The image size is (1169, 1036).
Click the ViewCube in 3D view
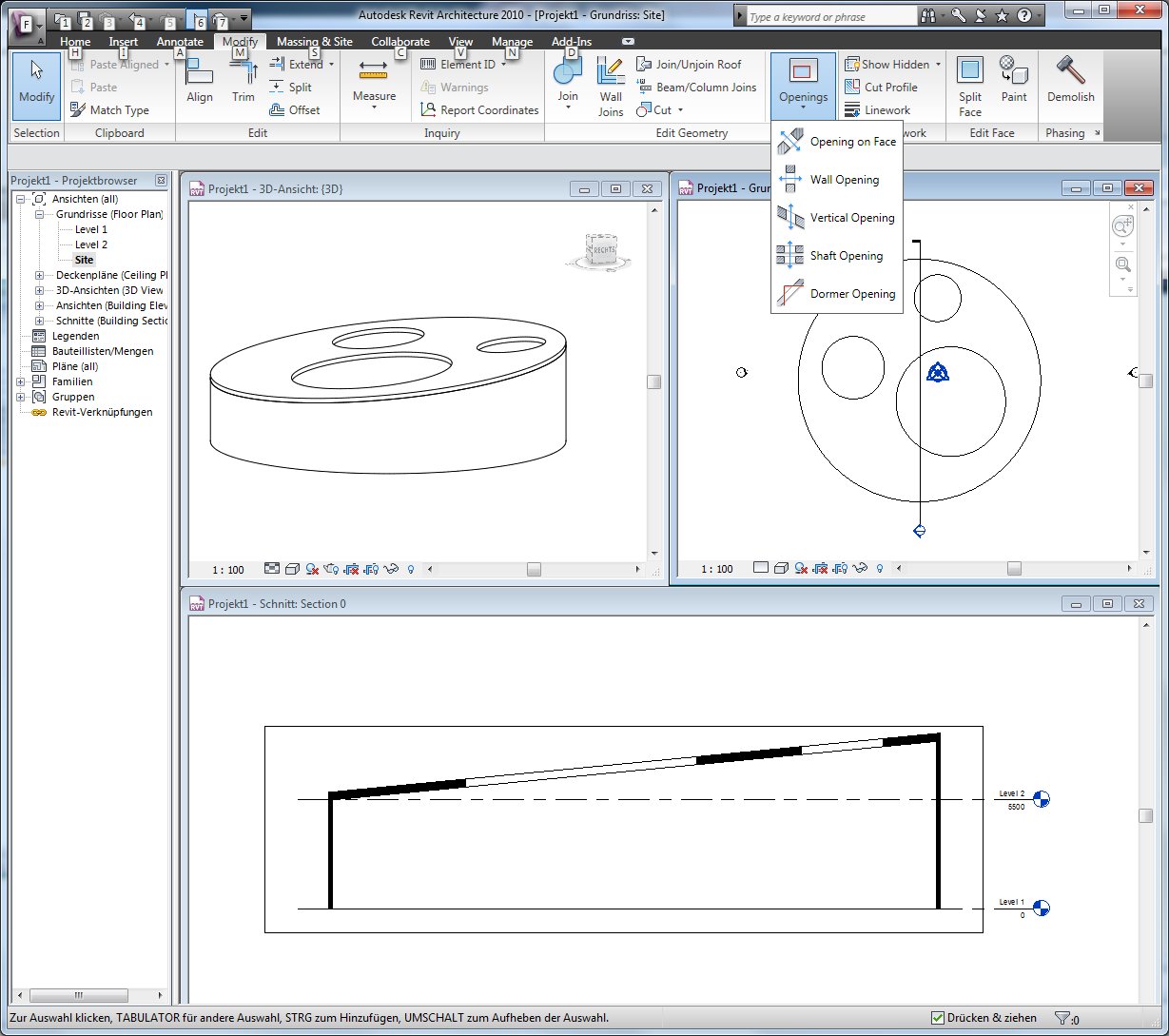tap(602, 251)
